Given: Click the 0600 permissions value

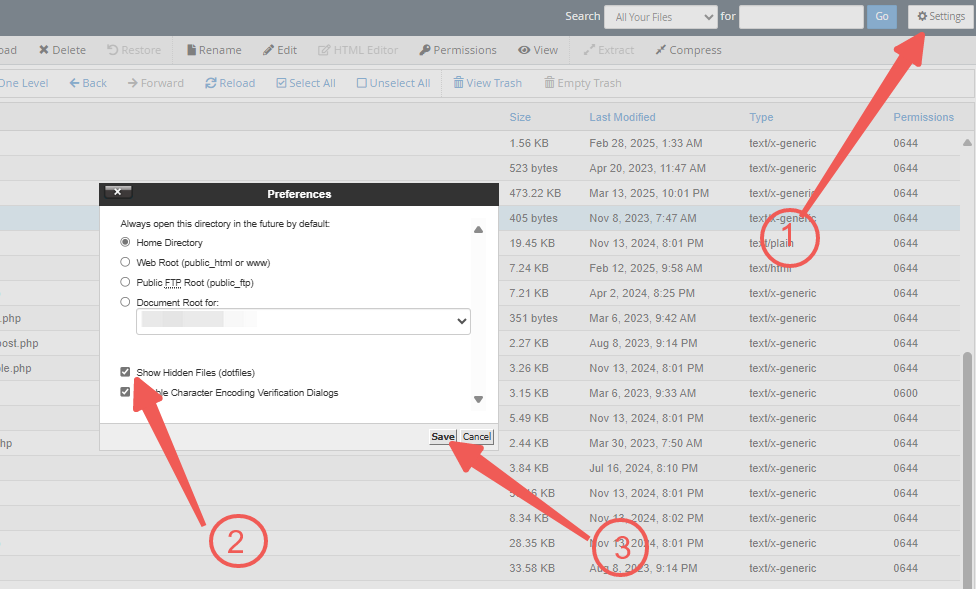Looking at the screenshot, I should pyautogui.click(x=905, y=393).
